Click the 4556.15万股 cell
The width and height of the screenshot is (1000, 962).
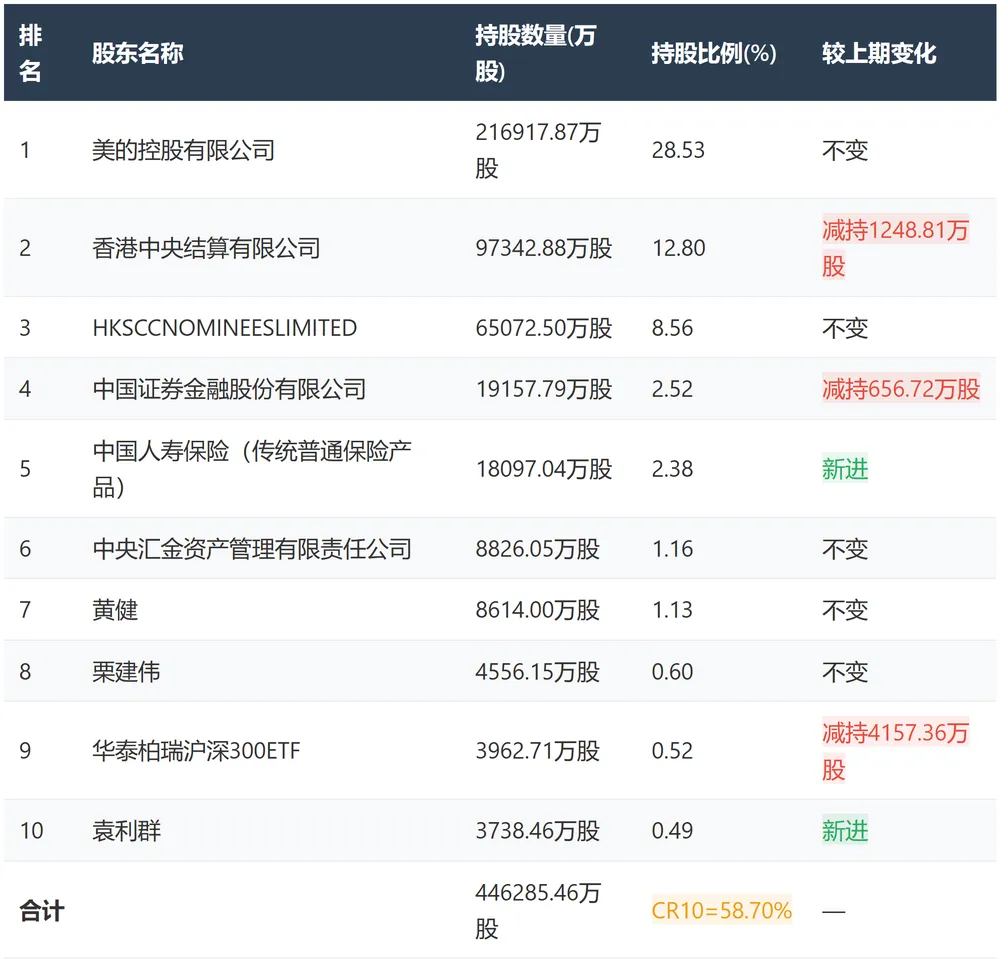[x=538, y=672]
